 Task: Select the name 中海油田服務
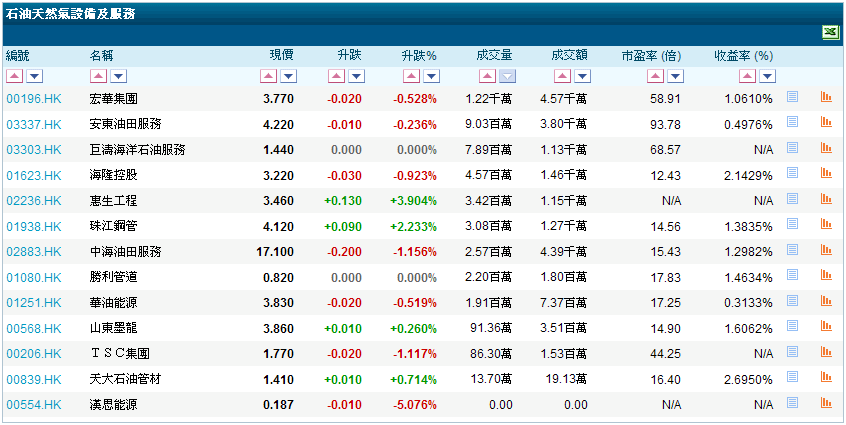[x=125, y=252]
